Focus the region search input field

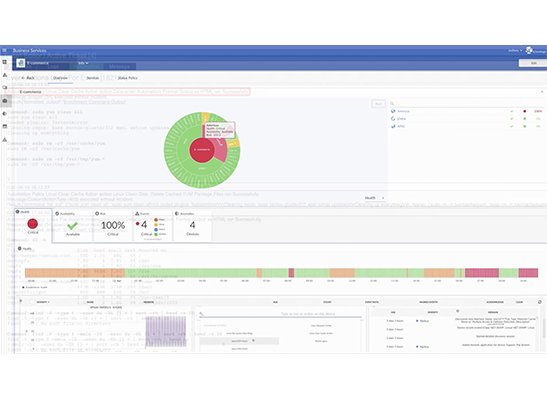(x=468, y=104)
